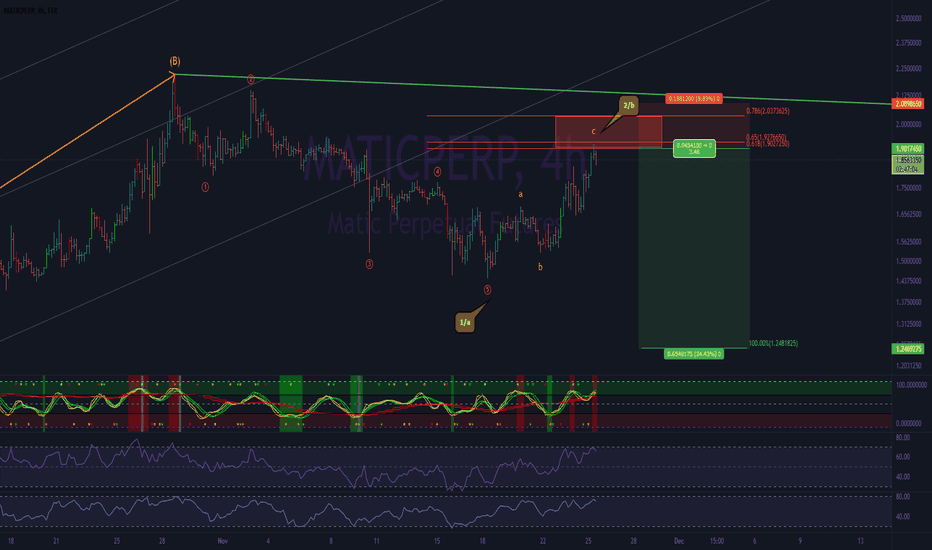Click the 1.7500000 price axis label
Image resolution: width=932 pixels, height=550 pixels.
click(x=908, y=188)
